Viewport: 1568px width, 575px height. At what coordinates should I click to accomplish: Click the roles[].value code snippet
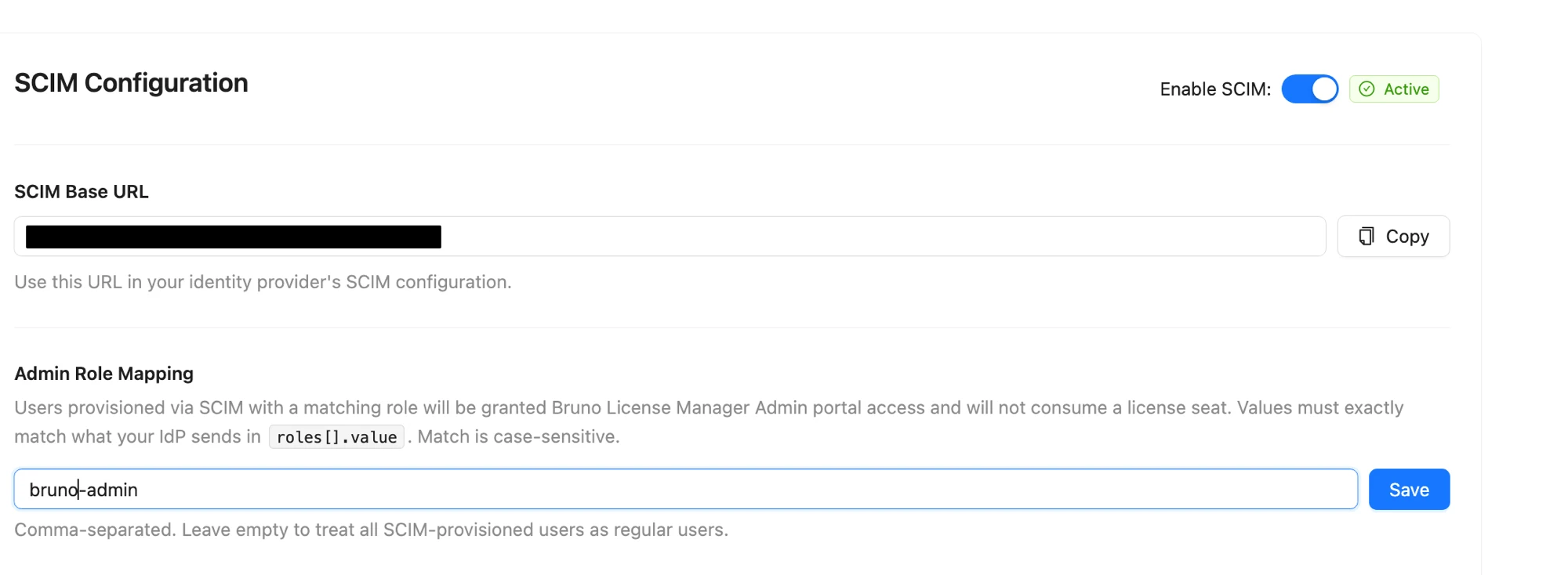[x=336, y=437]
